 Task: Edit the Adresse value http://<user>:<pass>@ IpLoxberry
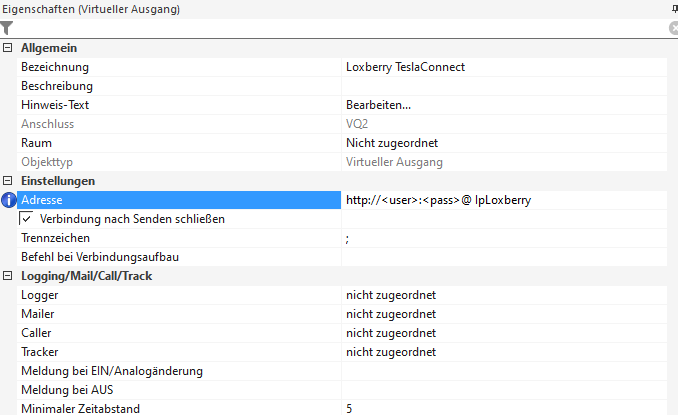pos(504,200)
